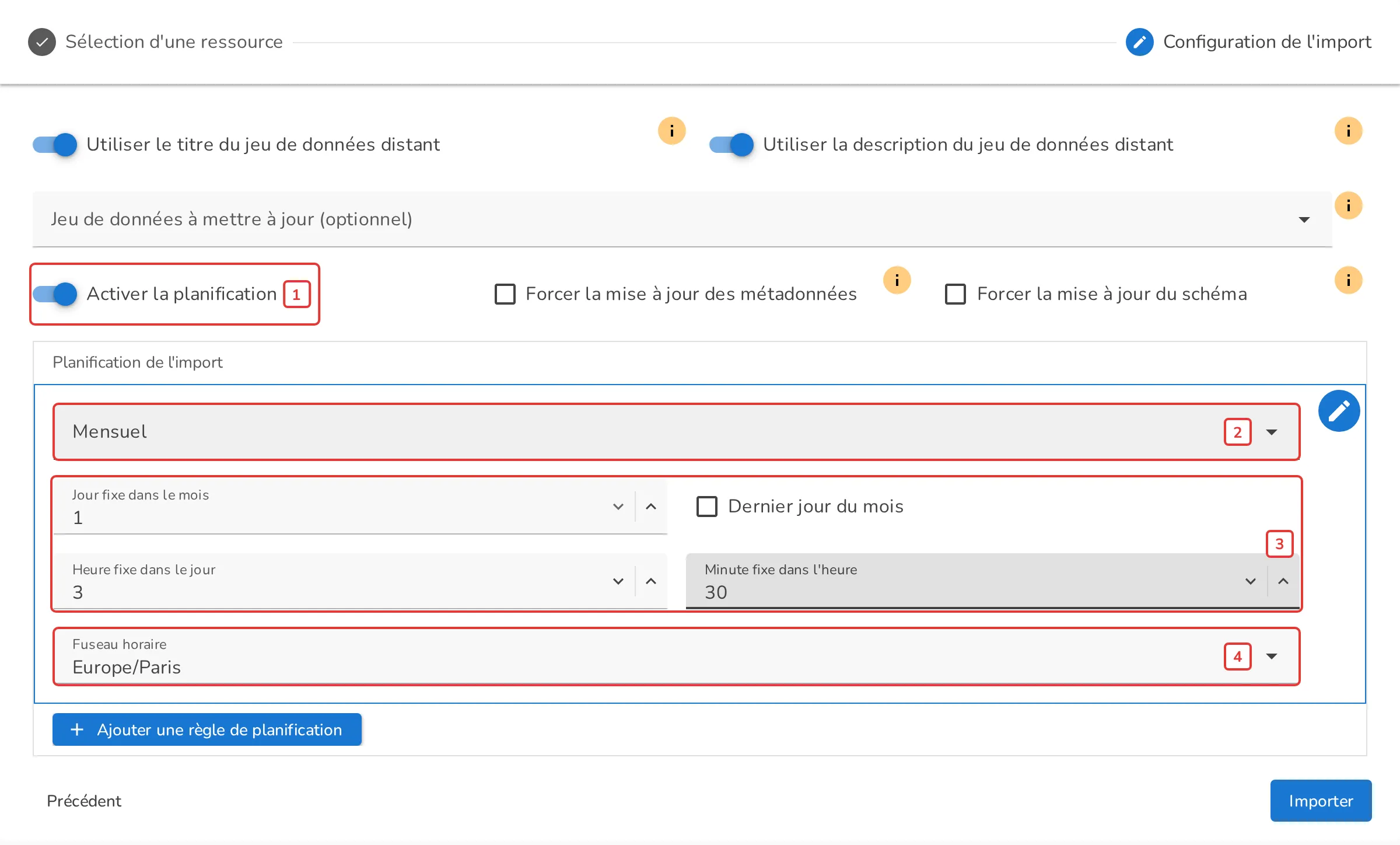
Task: Decrease the Jour fixe dans le mois value
Action: tap(618, 507)
